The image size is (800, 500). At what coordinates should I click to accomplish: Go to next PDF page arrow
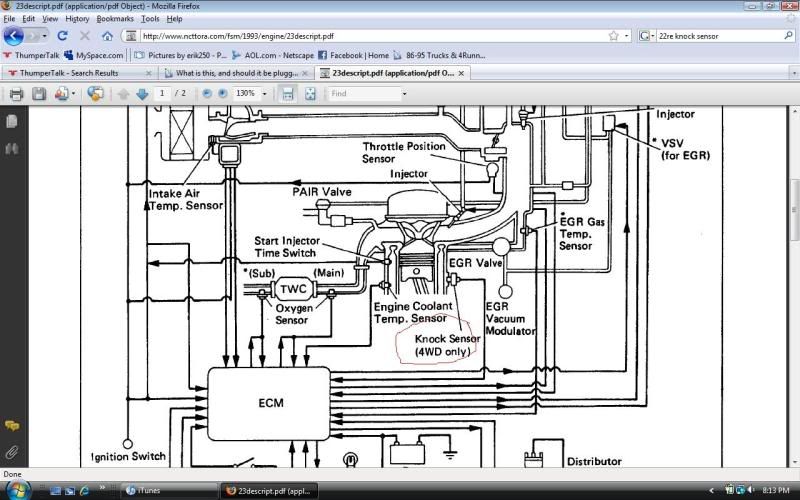click(143, 93)
